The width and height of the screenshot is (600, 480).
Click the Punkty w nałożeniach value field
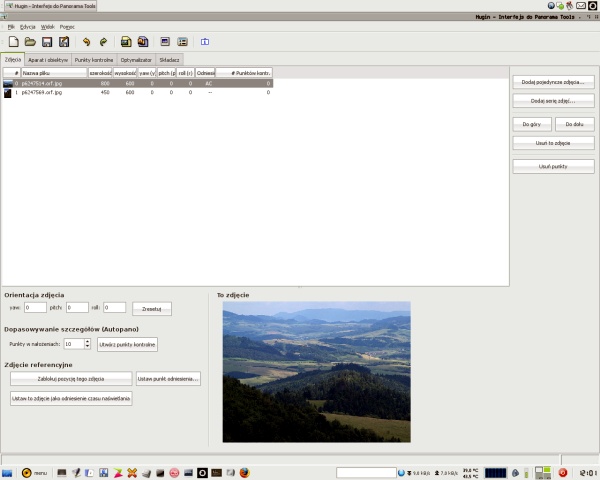(74, 344)
